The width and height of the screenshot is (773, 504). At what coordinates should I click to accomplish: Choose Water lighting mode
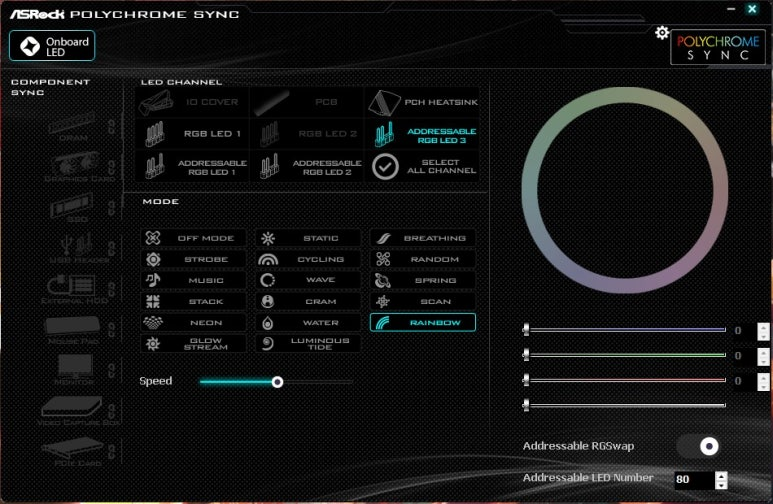point(308,323)
